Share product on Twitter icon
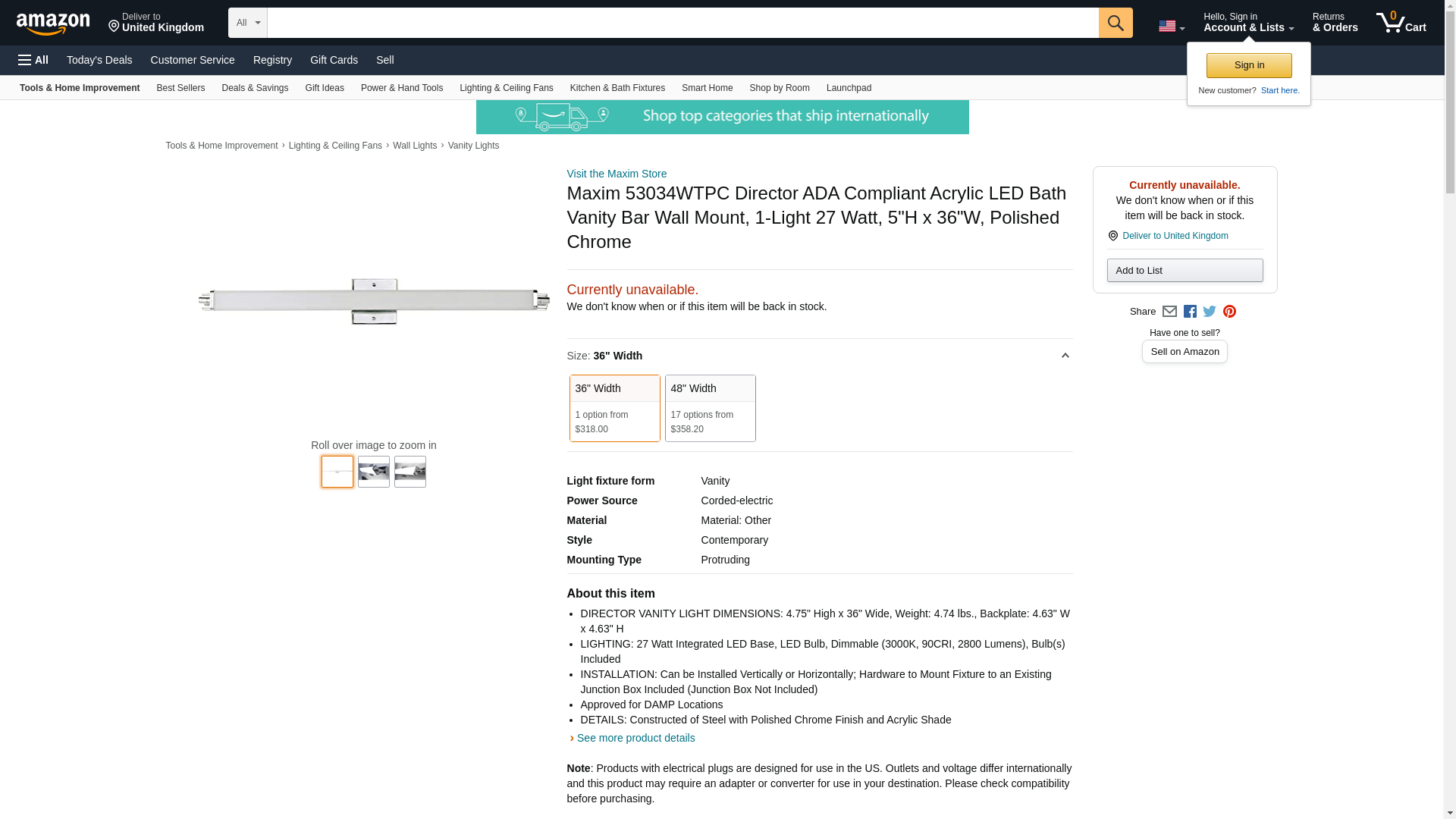The height and width of the screenshot is (819, 1456). [x=1210, y=312]
